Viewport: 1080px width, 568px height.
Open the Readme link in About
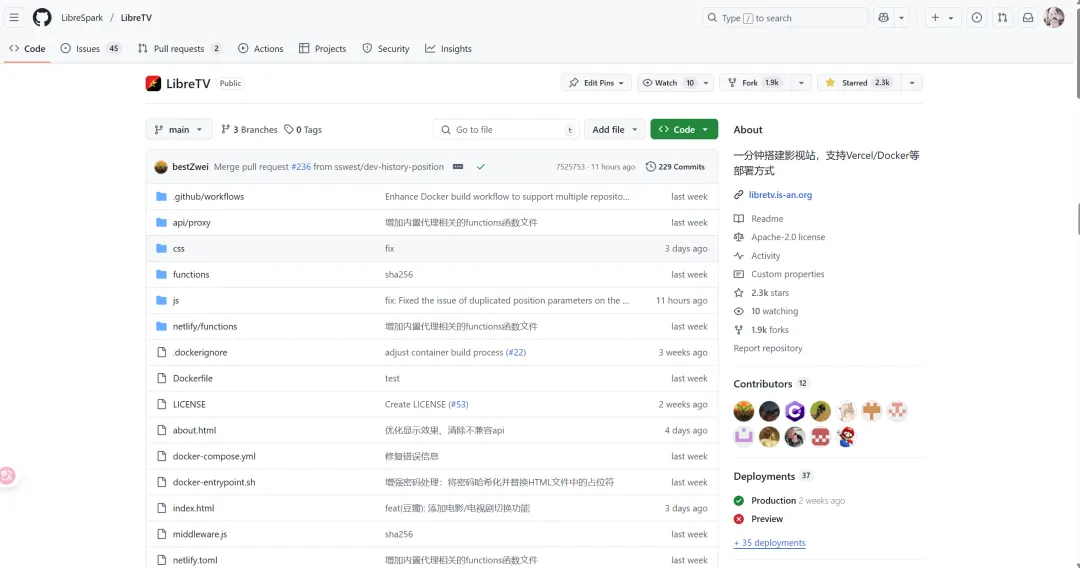(767, 218)
